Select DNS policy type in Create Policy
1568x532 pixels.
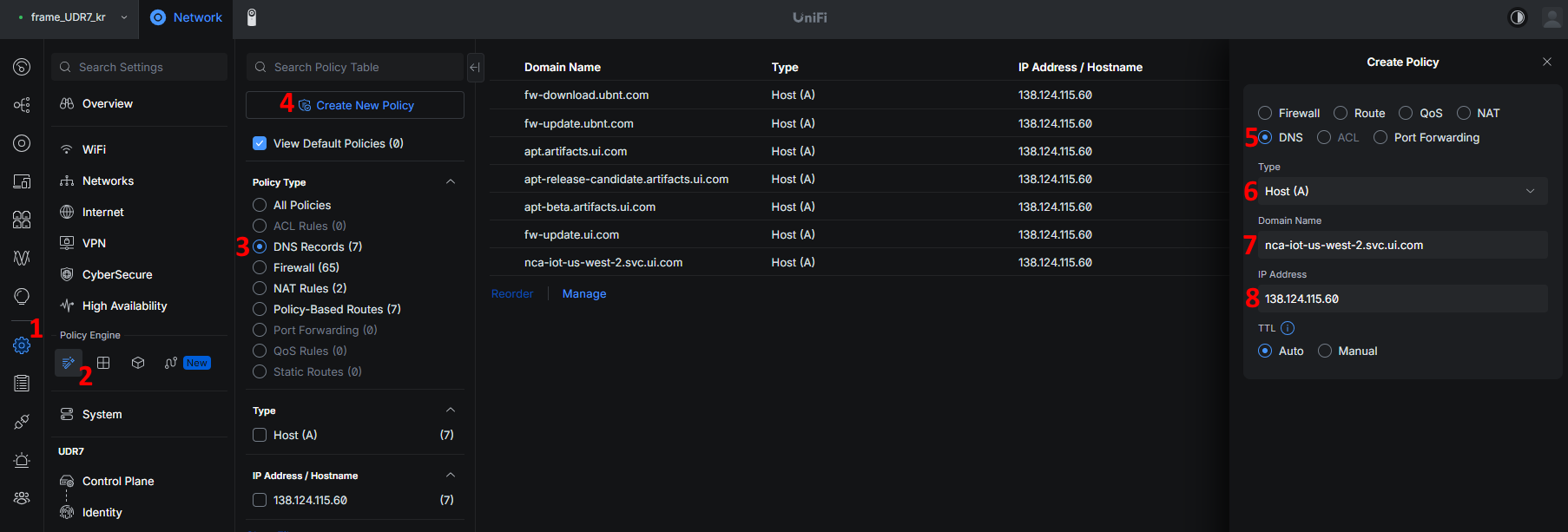pyautogui.click(x=1265, y=137)
